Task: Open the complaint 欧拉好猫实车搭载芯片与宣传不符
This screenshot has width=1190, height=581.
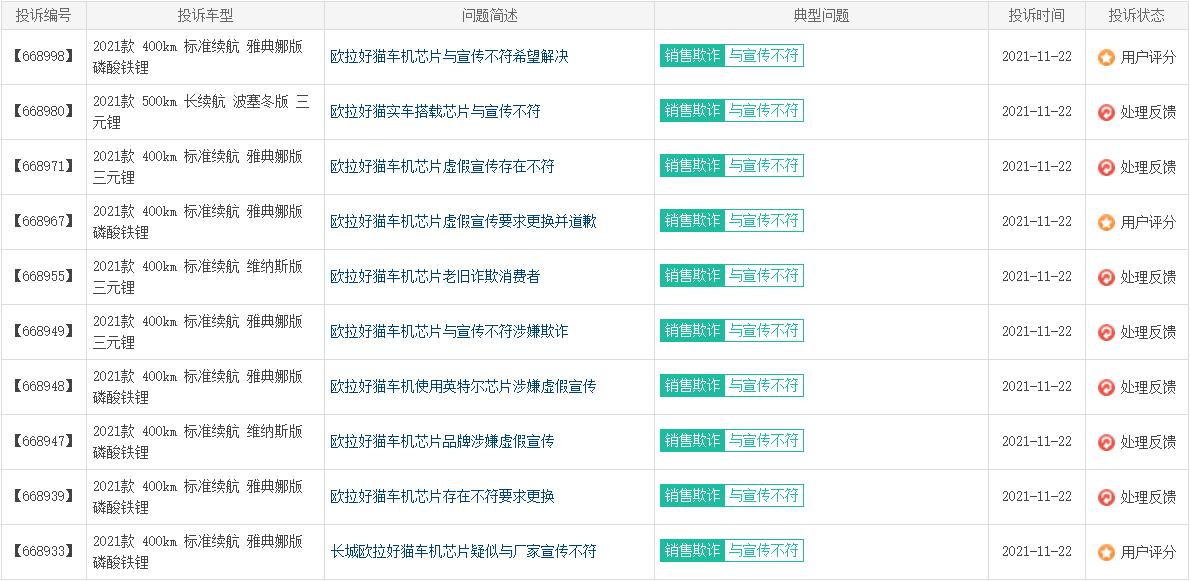Action: point(435,112)
